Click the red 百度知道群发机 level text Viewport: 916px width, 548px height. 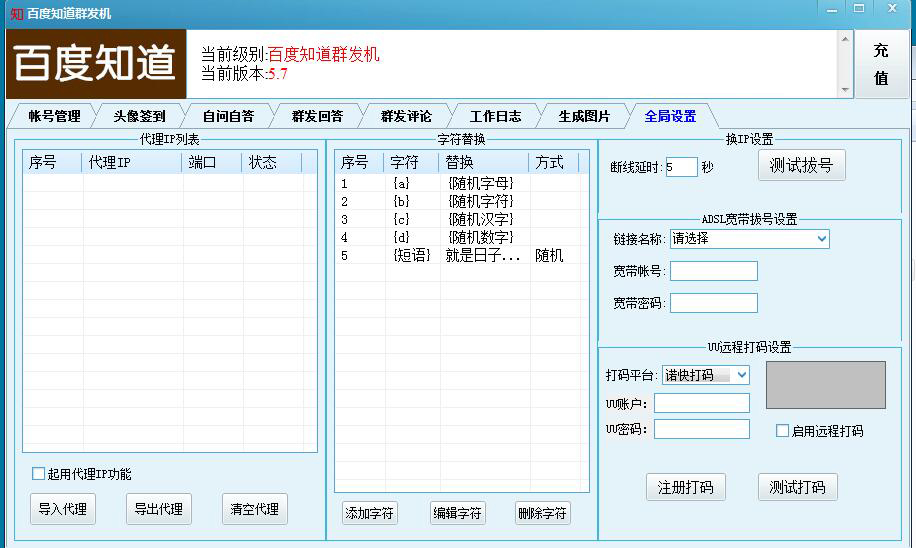tap(324, 54)
